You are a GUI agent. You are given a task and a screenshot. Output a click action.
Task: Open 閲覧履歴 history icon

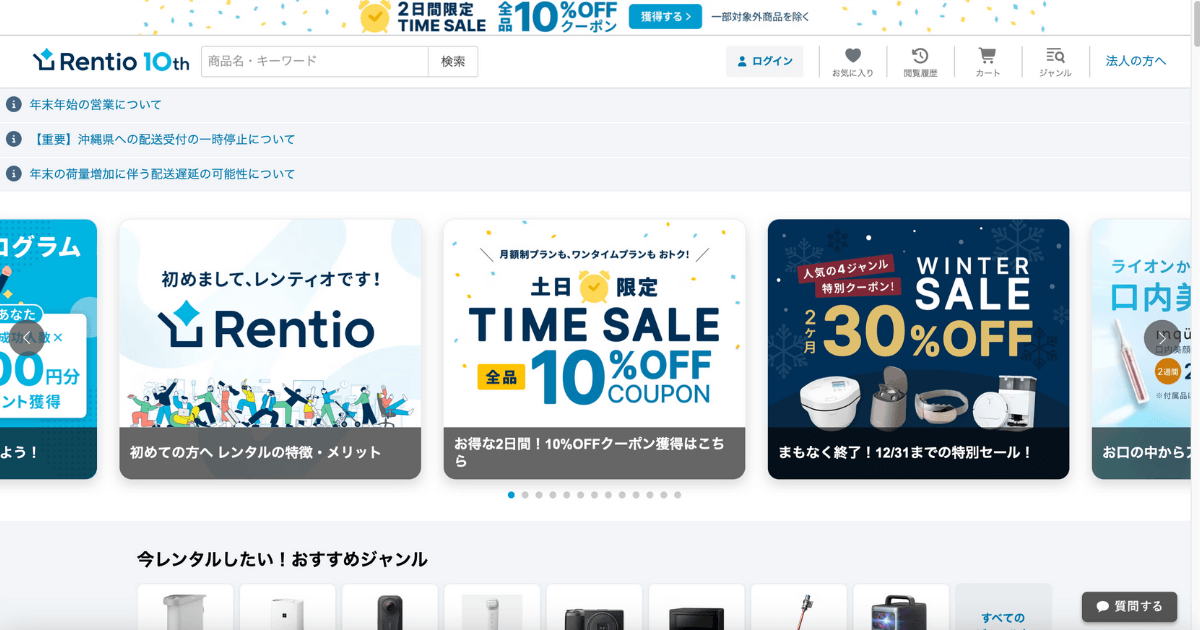pos(920,61)
